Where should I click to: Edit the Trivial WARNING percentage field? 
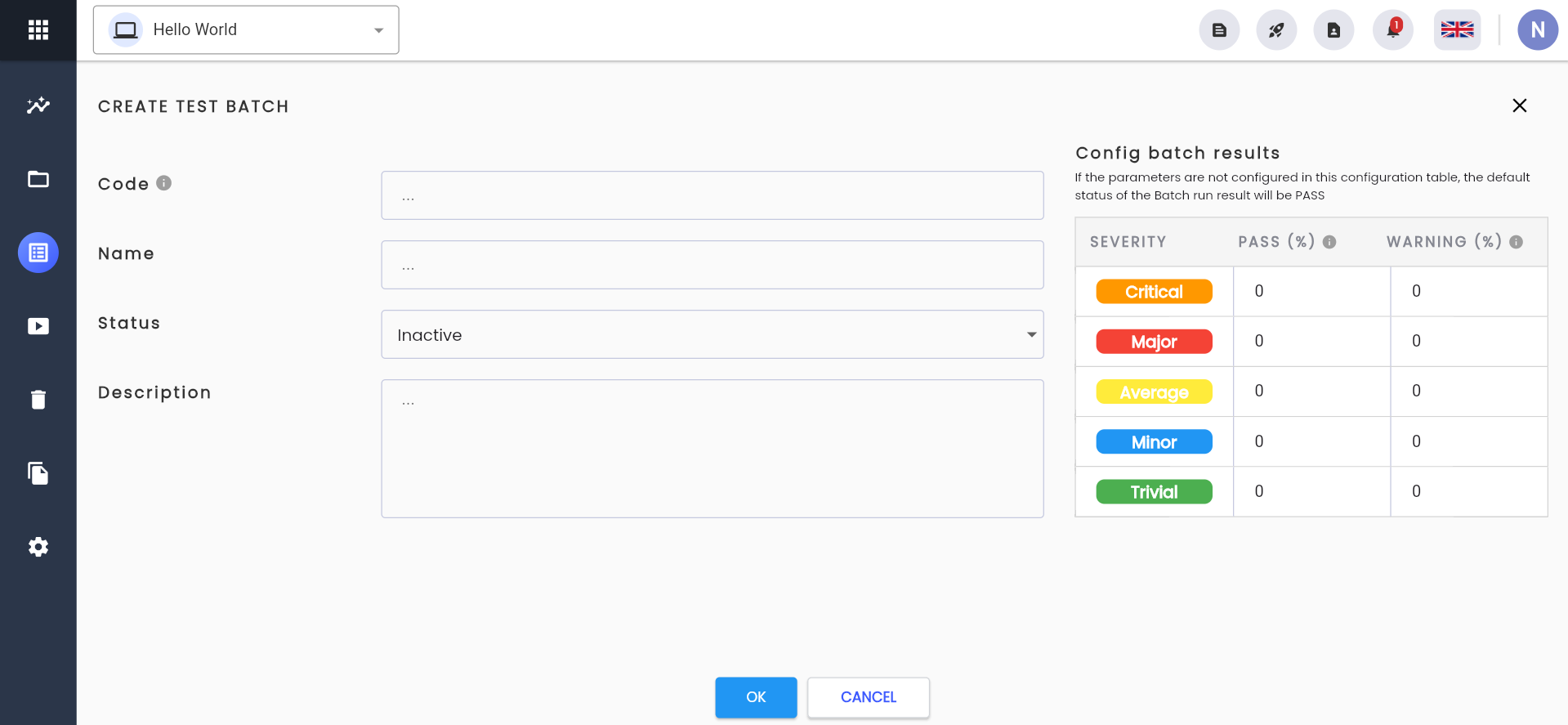pyautogui.click(x=1469, y=491)
